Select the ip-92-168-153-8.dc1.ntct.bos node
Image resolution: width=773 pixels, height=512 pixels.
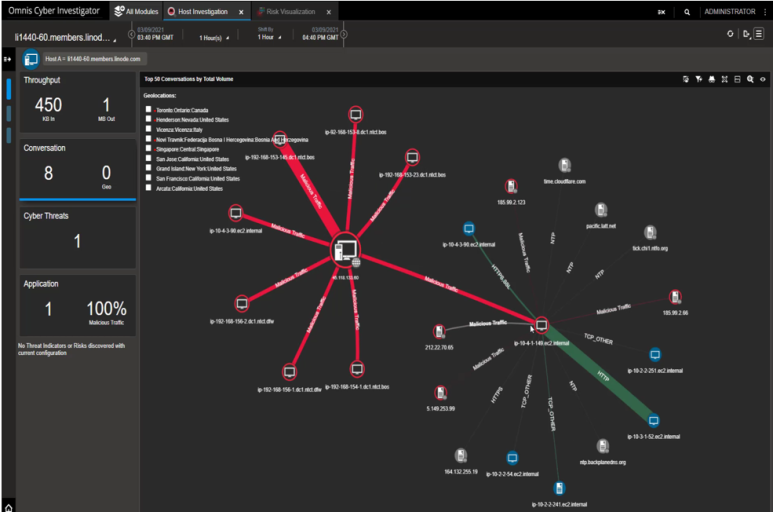click(355, 115)
